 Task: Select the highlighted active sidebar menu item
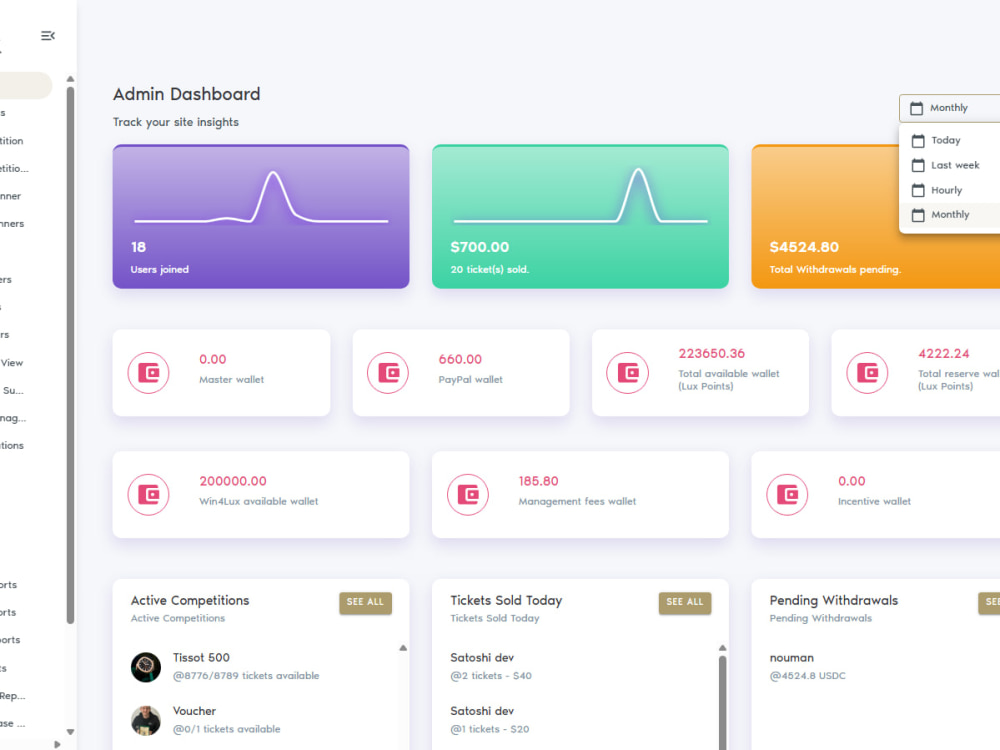(26, 85)
